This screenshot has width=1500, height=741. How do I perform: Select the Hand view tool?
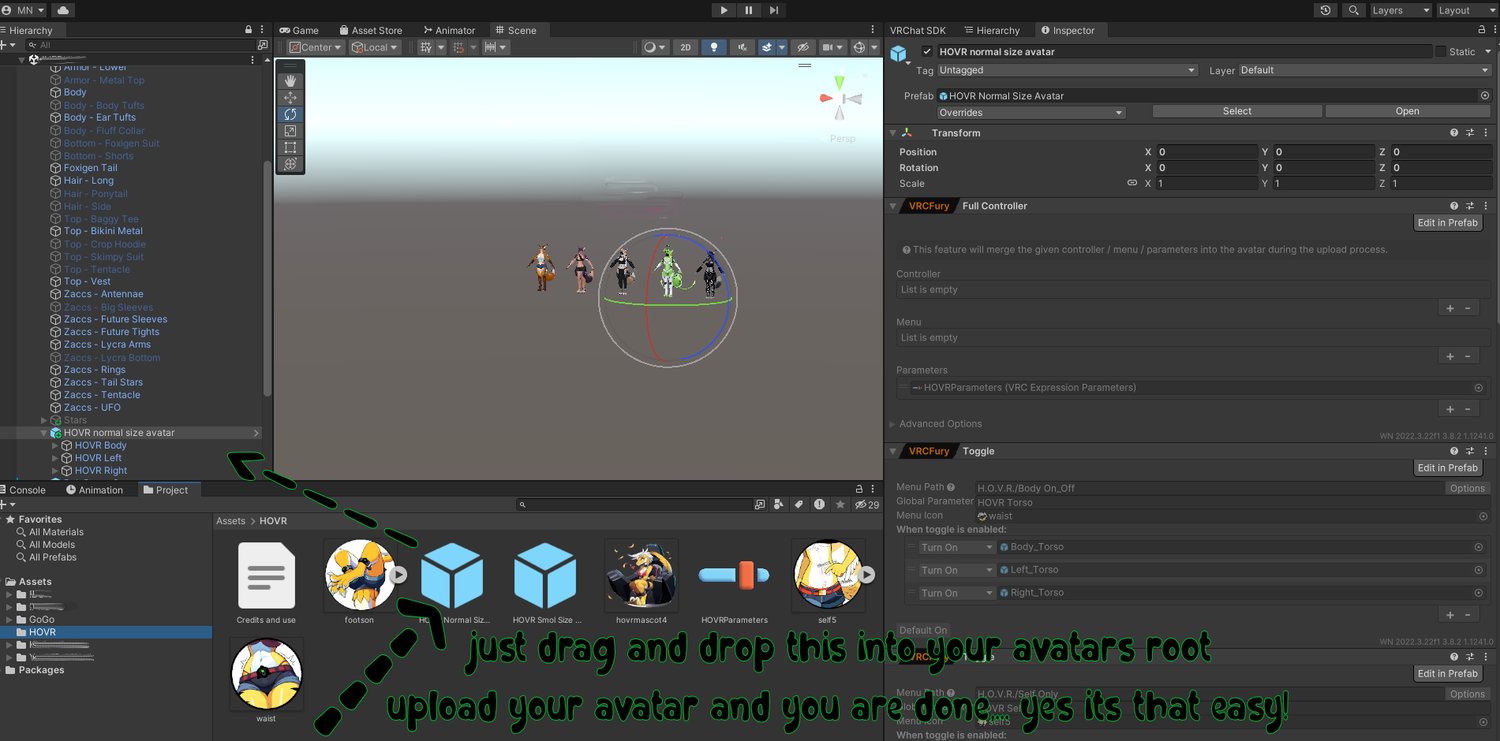point(290,80)
